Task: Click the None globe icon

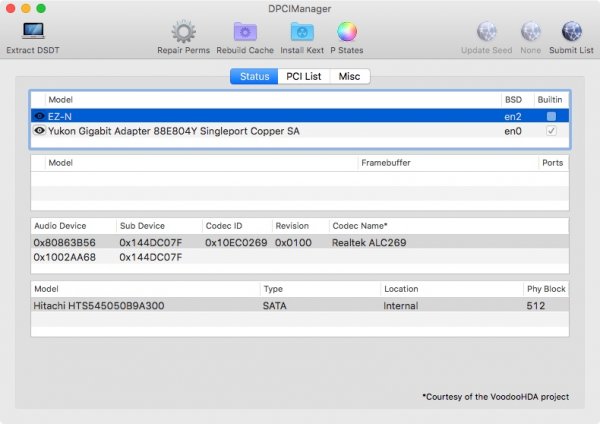Action: [x=530, y=31]
